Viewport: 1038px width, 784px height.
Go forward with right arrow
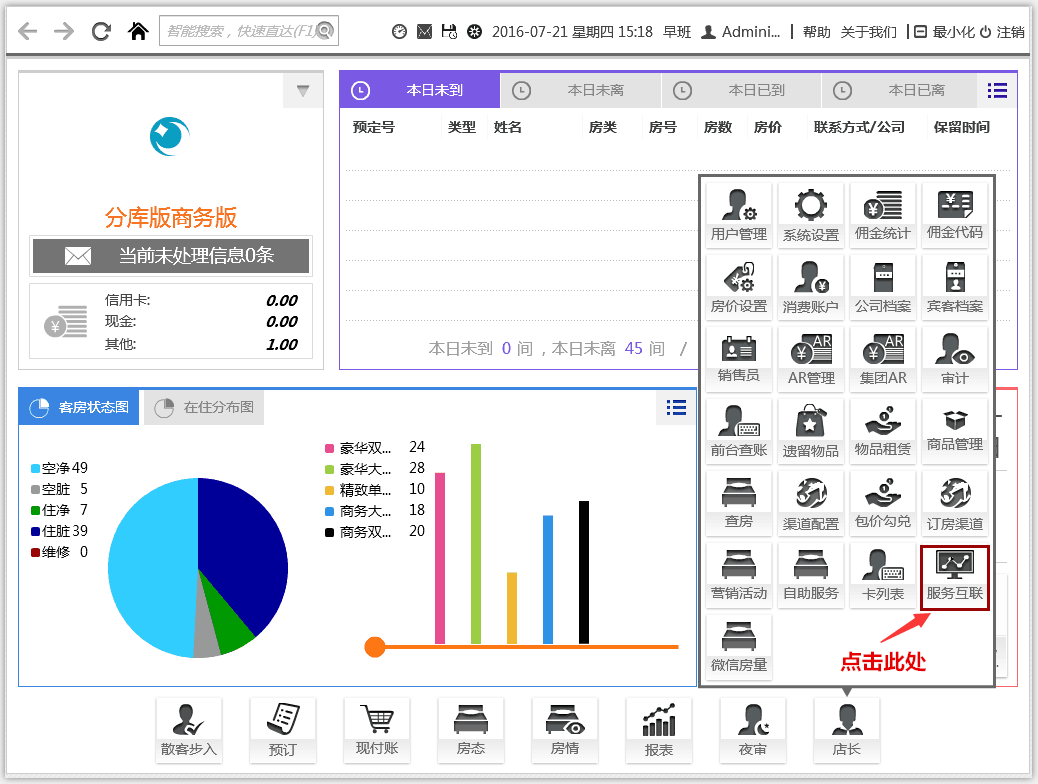click(64, 31)
